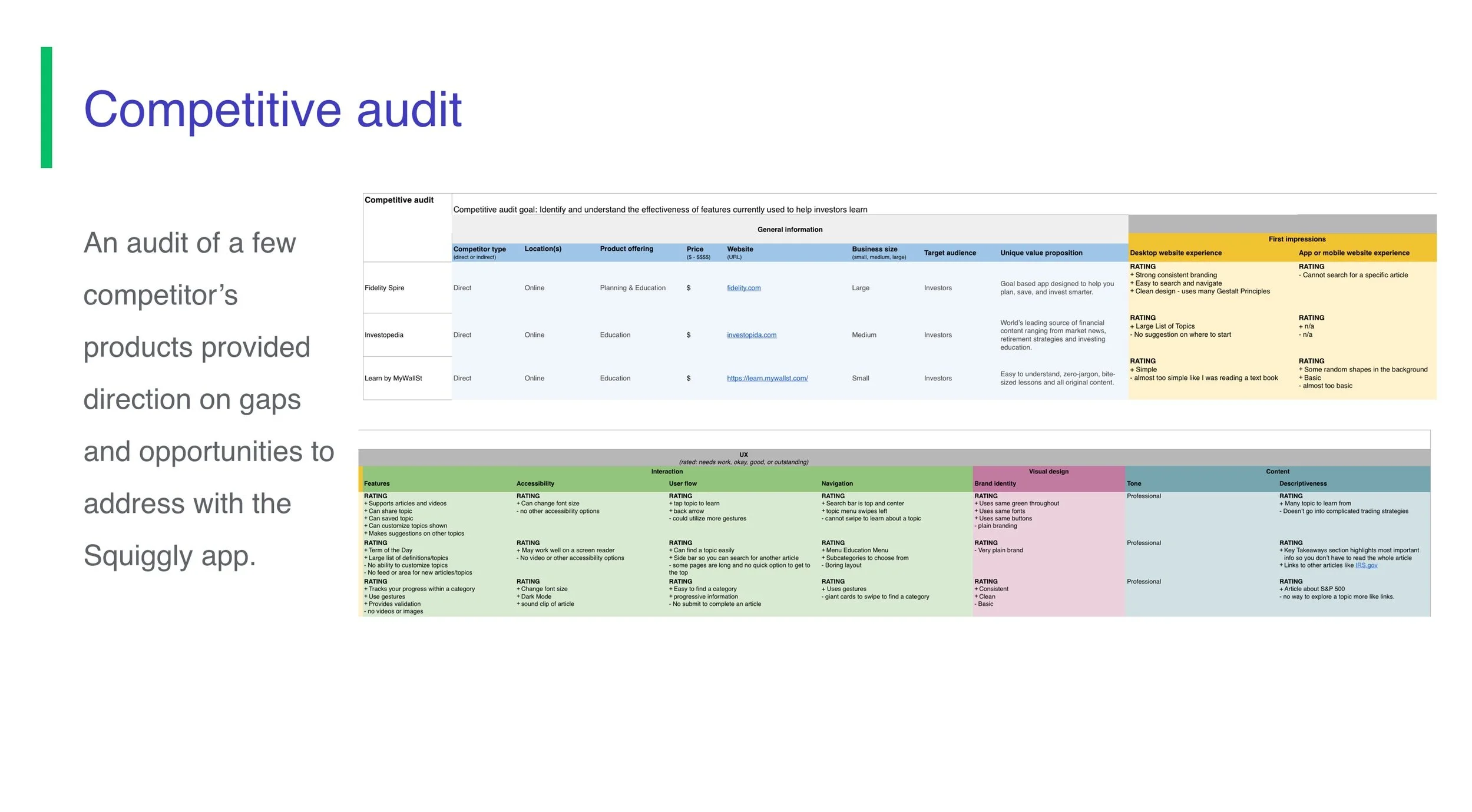
Task: Click the learn.mywallst.com URL
Action: point(767,378)
